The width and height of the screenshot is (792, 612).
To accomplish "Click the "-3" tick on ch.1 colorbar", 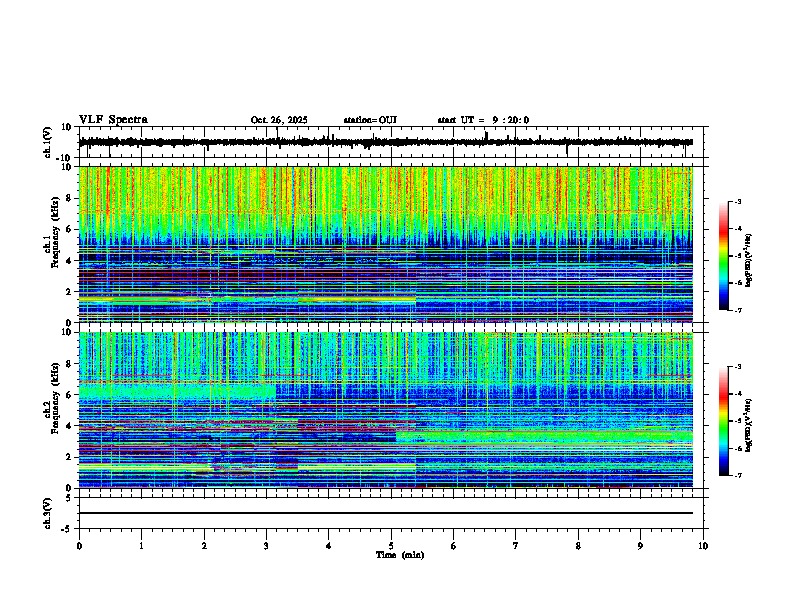I will [738, 201].
